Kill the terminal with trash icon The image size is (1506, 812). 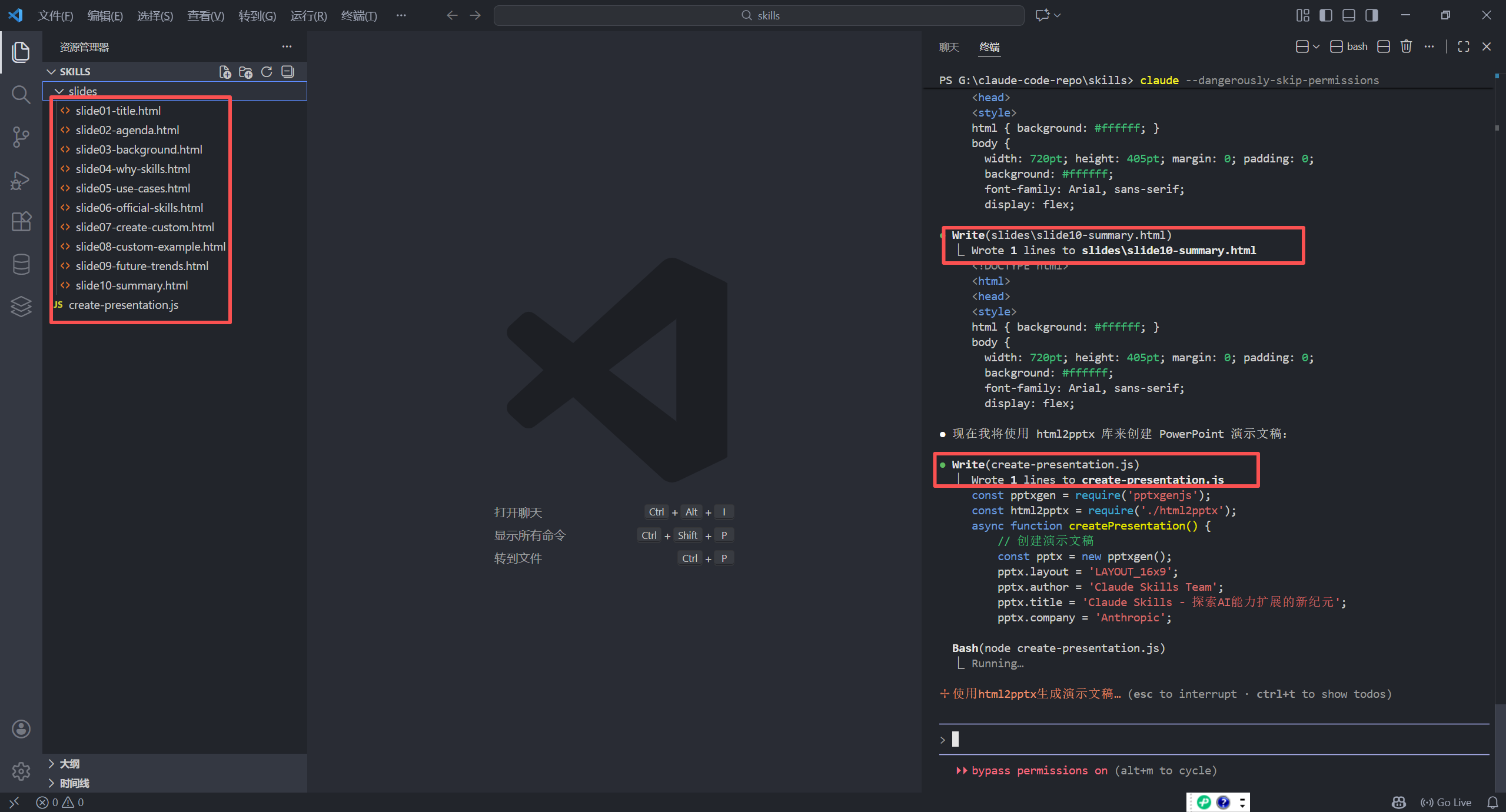1406,46
